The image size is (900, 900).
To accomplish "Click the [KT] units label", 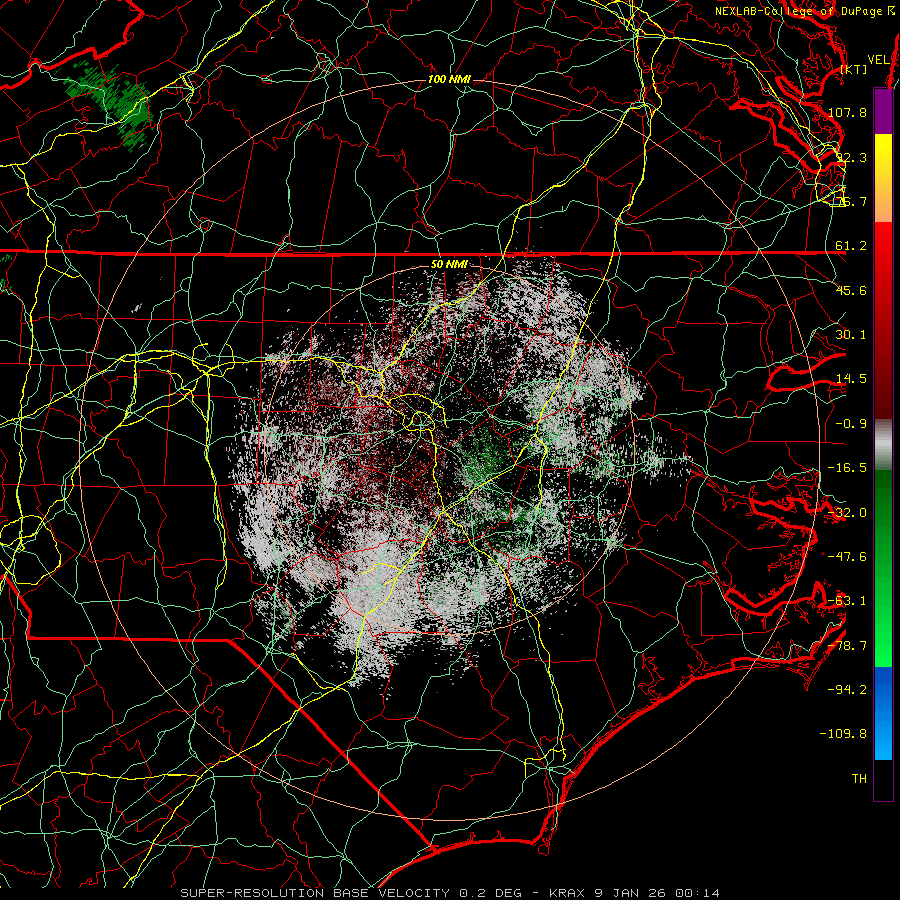I will click(x=854, y=69).
